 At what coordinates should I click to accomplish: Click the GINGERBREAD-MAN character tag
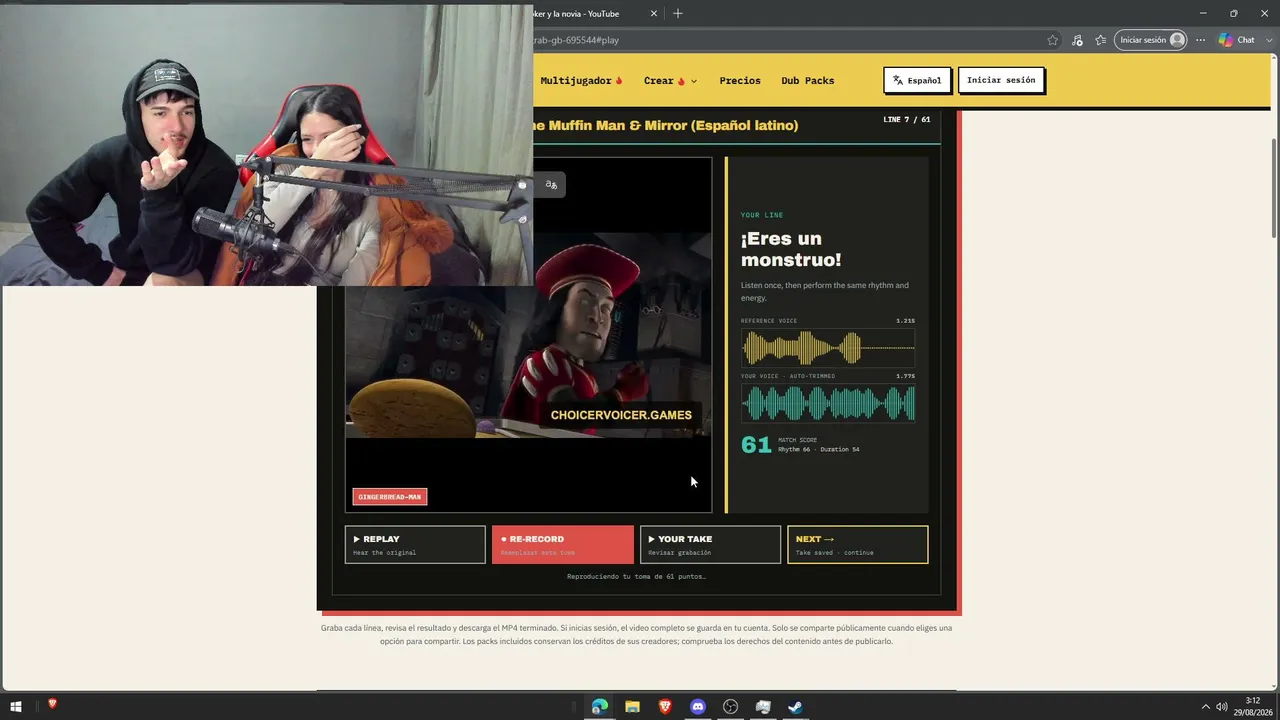(x=390, y=497)
